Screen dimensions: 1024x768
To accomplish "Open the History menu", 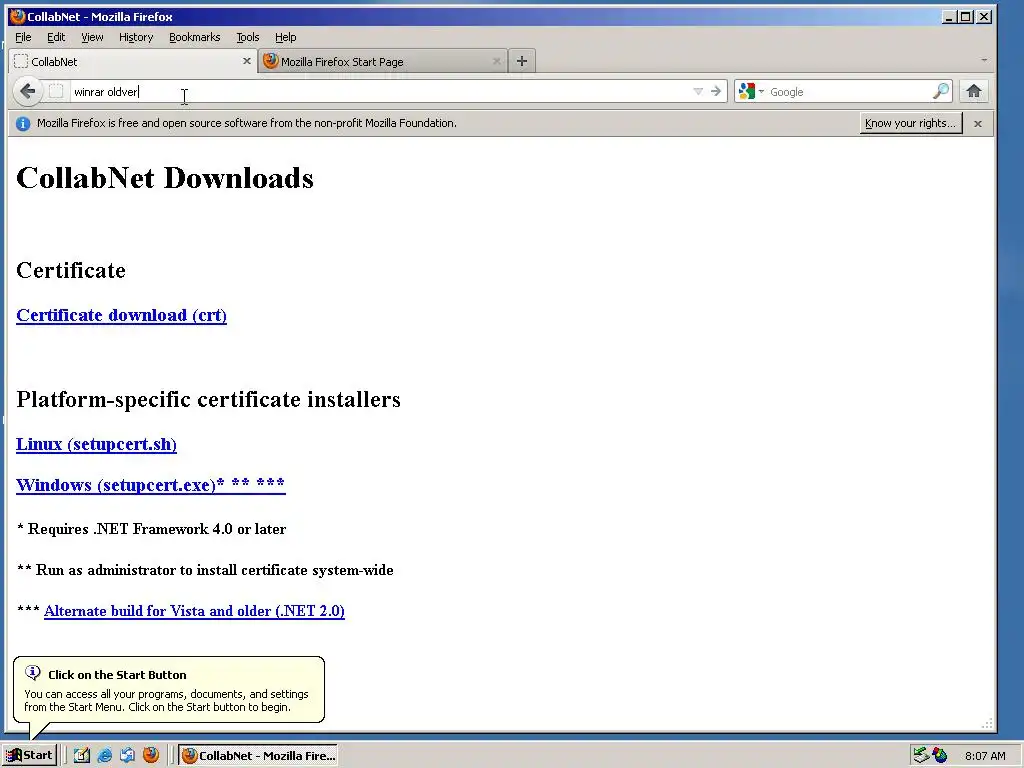I will pyautogui.click(x=136, y=37).
